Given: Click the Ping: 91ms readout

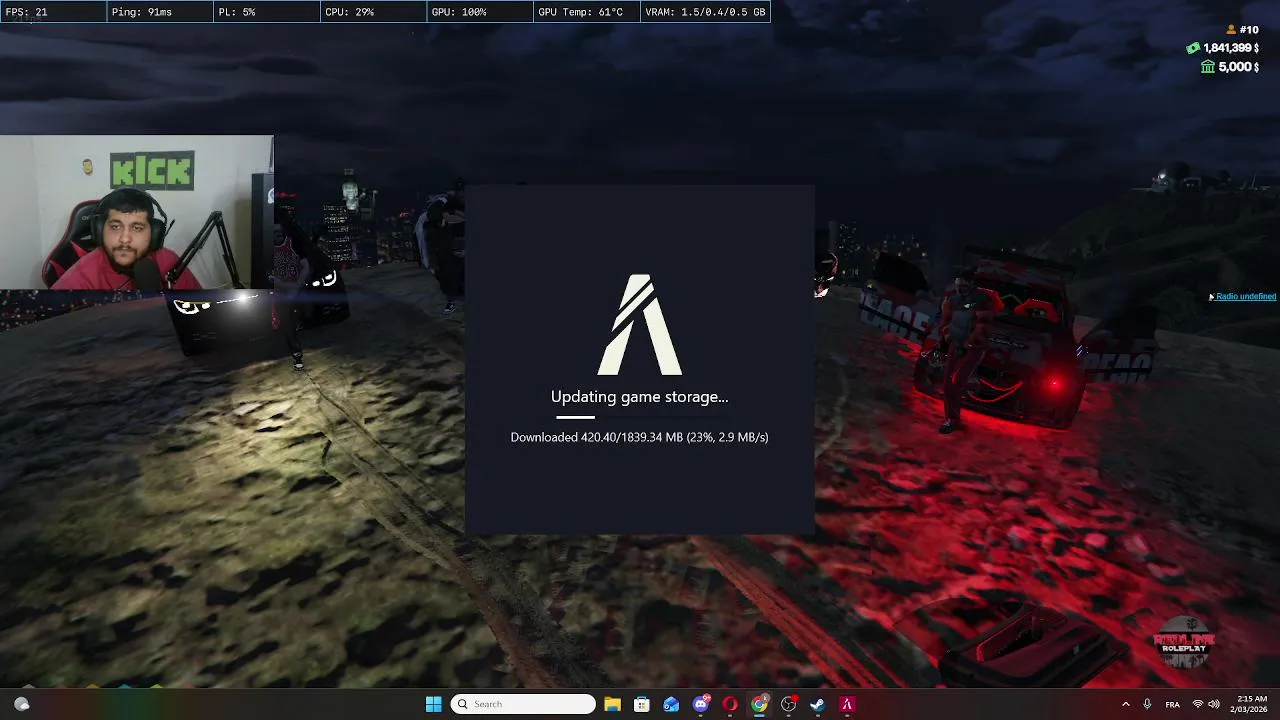Looking at the screenshot, I should (x=160, y=12).
